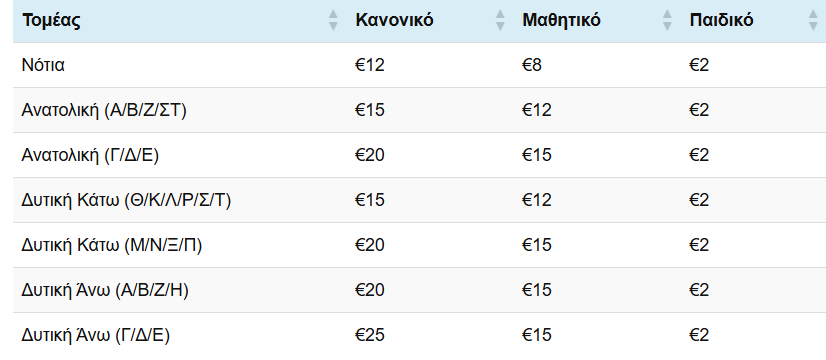The height and width of the screenshot is (360, 826).
Task: Sort table by Τομέας column arrows
Action: coord(333,20)
